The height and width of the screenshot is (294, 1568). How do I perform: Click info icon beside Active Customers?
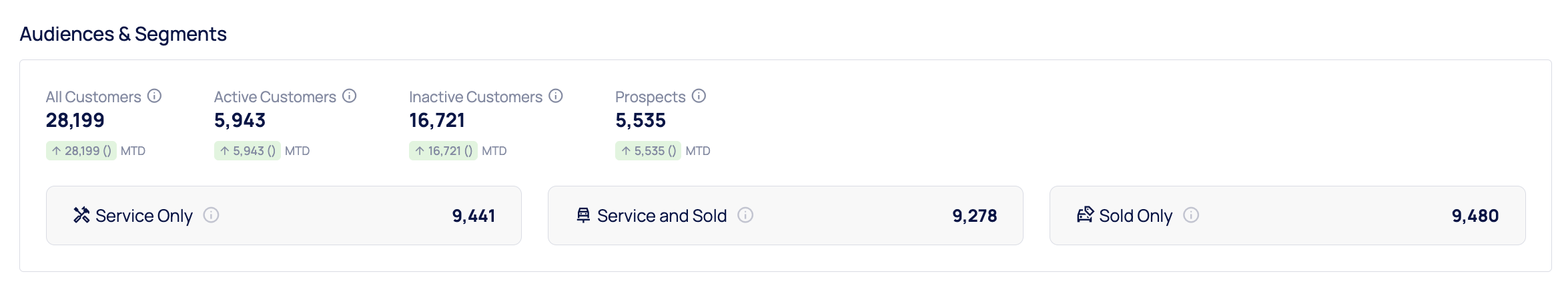[349, 96]
